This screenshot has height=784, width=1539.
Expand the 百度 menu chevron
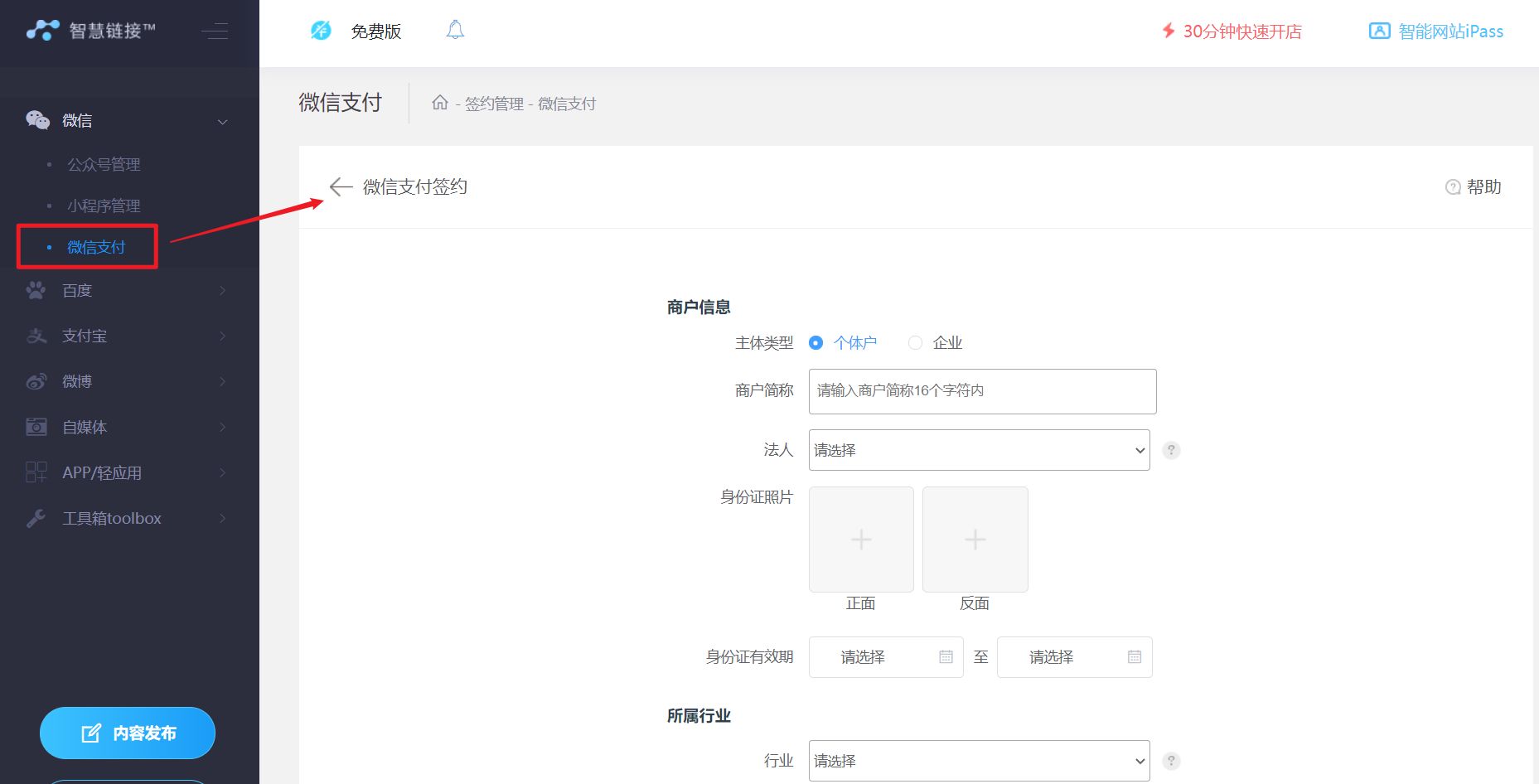point(222,290)
